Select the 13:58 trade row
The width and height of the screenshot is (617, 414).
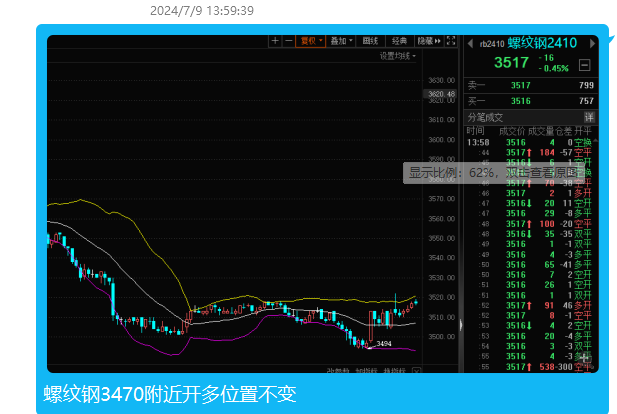[x=529, y=142]
